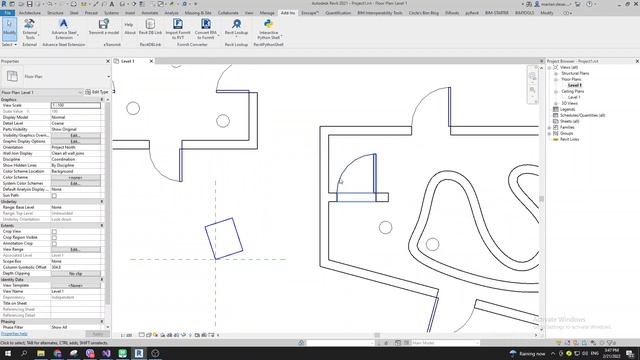Toggle the Sun Path checkbox

pyautogui.click(x=54, y=196)
